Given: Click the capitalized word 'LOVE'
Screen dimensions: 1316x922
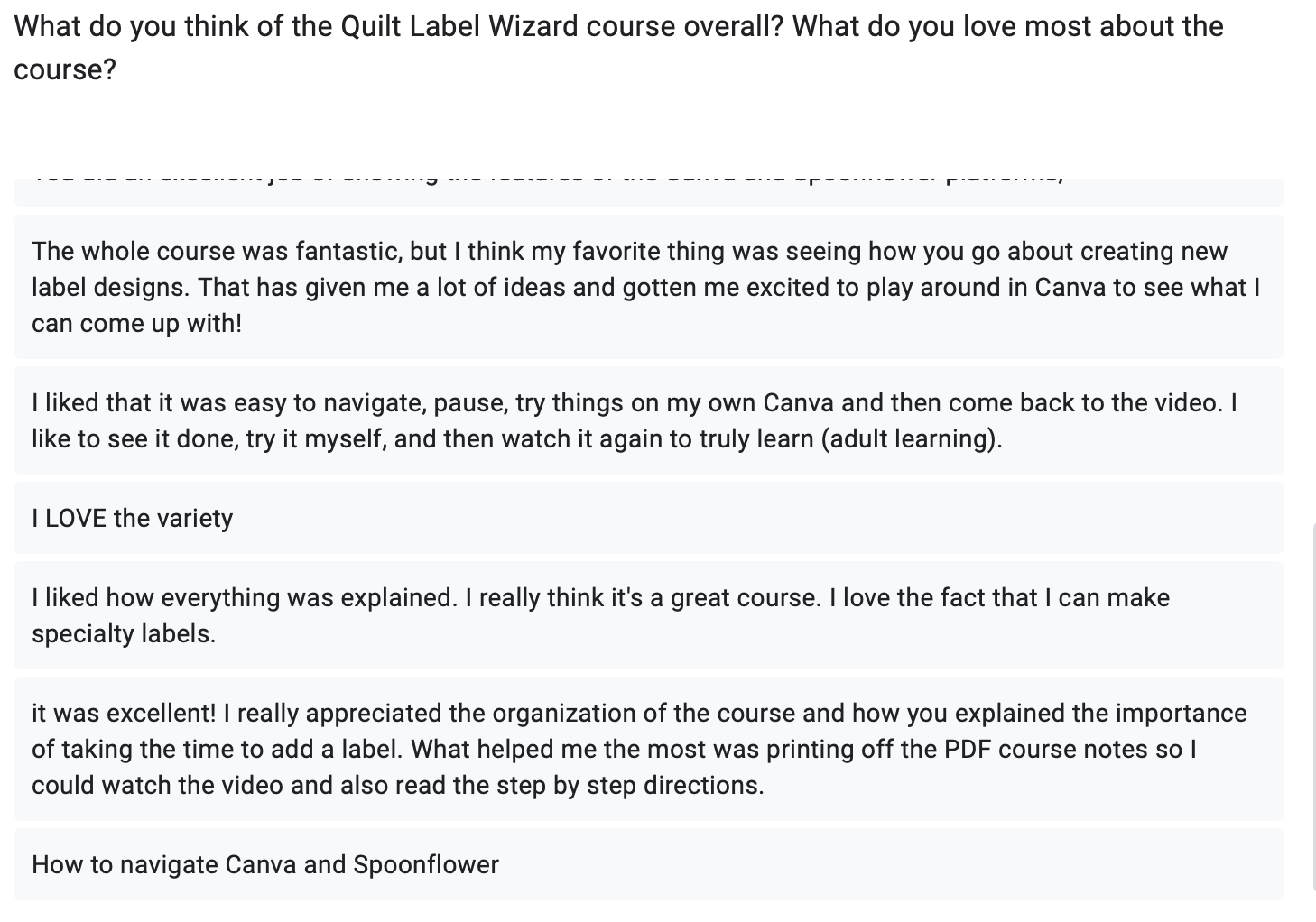Looking at the screenshot, I should coord(76,518).
